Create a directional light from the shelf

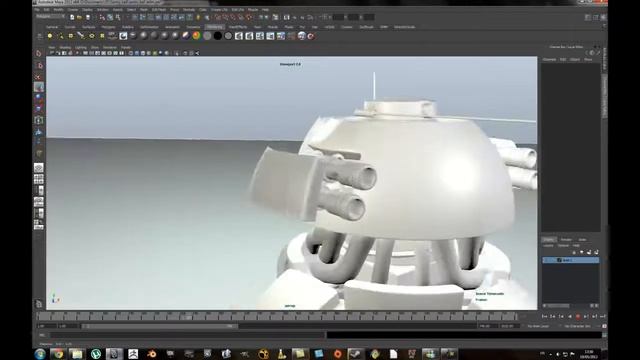60,36
